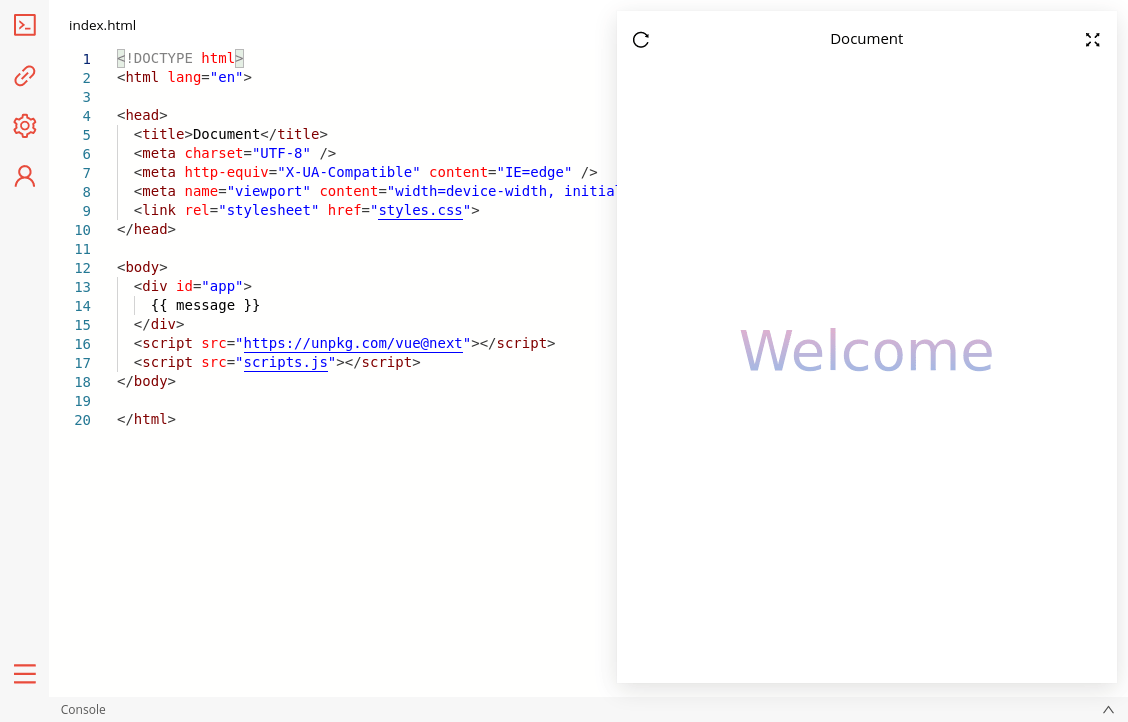Click the <html lang="en"> line
Viewport: 1128px width, 722px height.
[184, 77]
